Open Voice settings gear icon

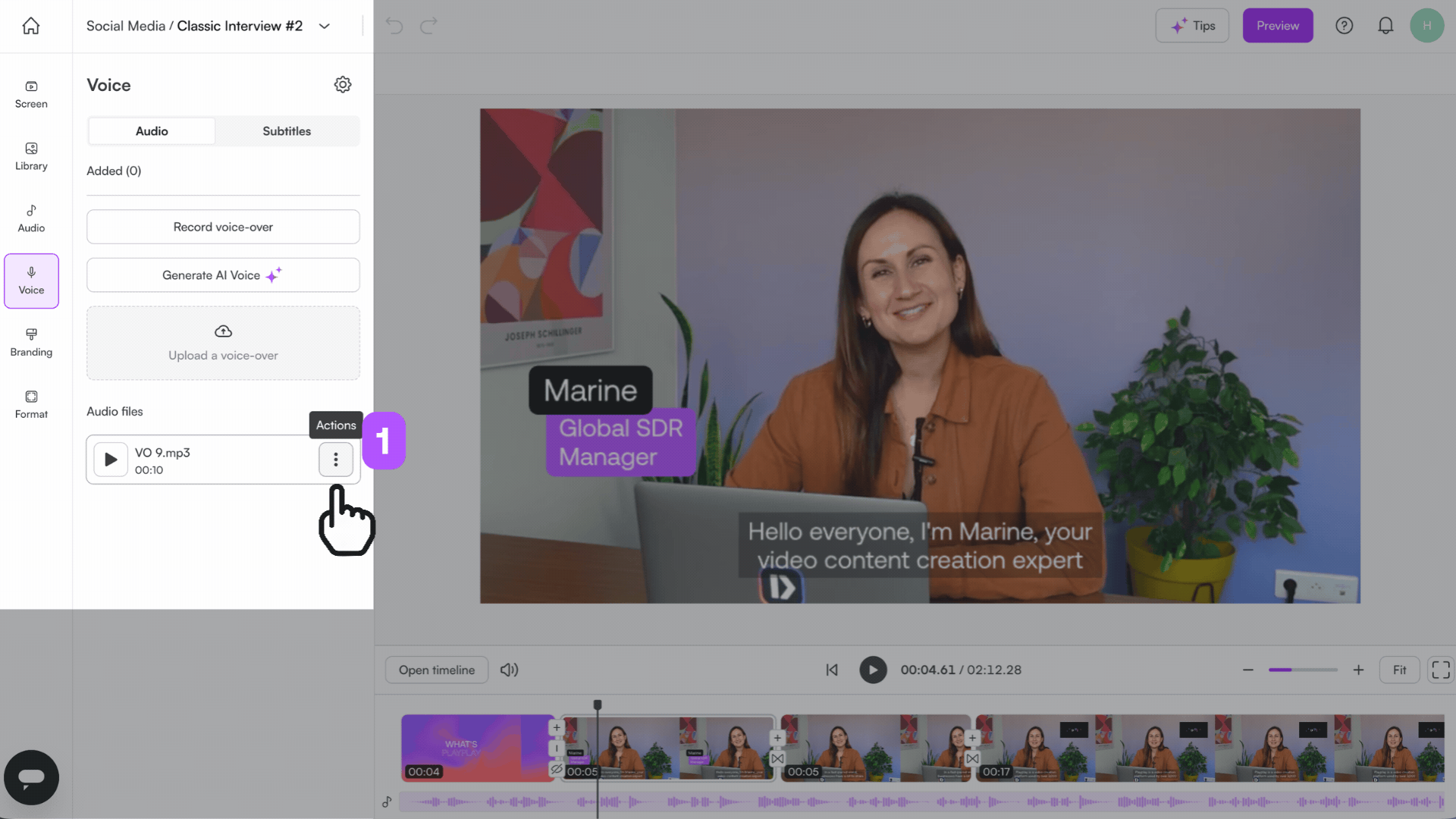click(x=343, y=85)
